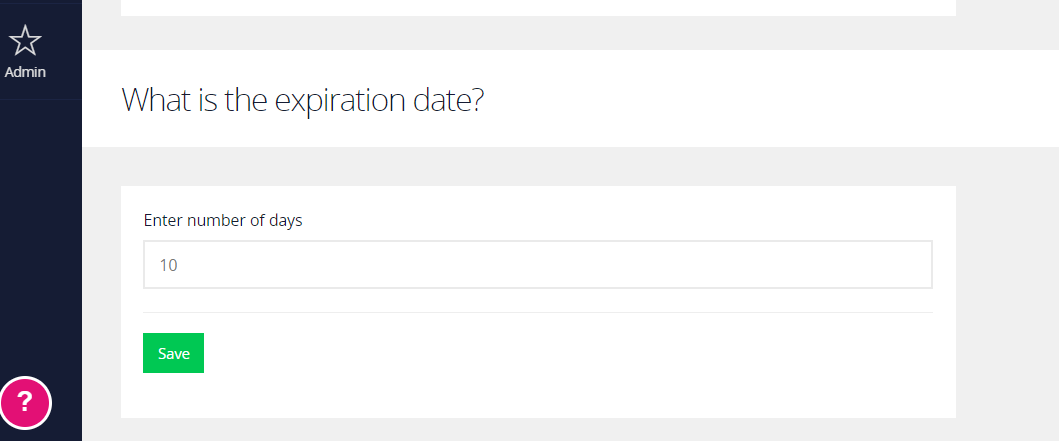Click the 'Enter number of days' label
The width and height of the screenshot is (1059, 442).
click(x=223, y=220)
